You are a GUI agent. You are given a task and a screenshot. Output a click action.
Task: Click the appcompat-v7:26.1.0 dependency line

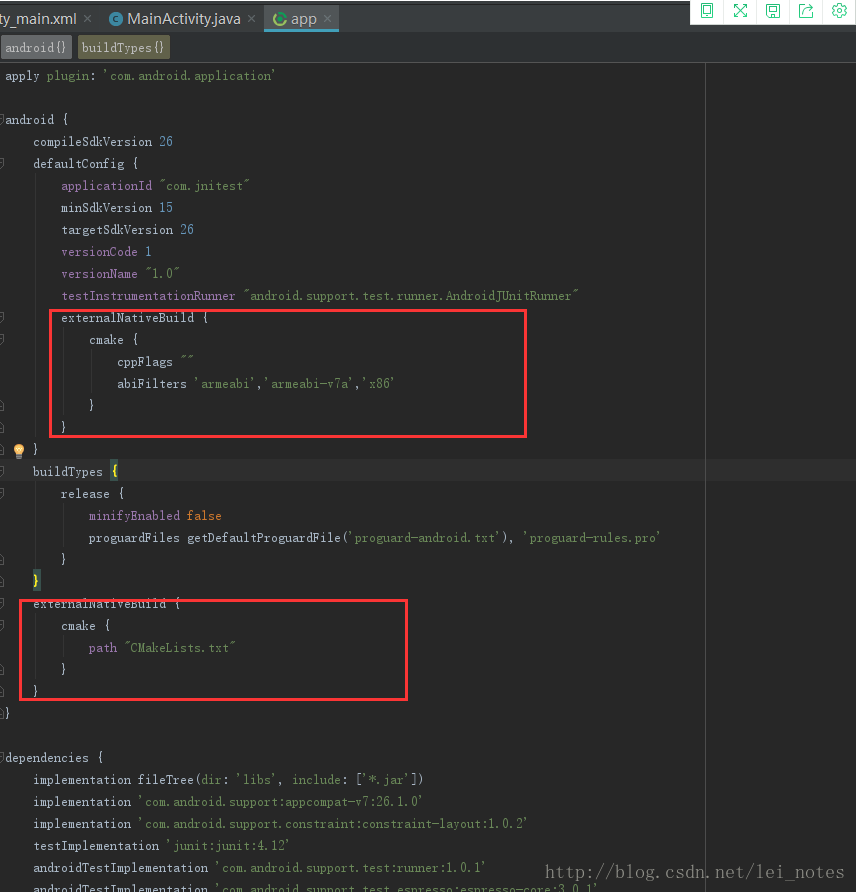(228, 802)
